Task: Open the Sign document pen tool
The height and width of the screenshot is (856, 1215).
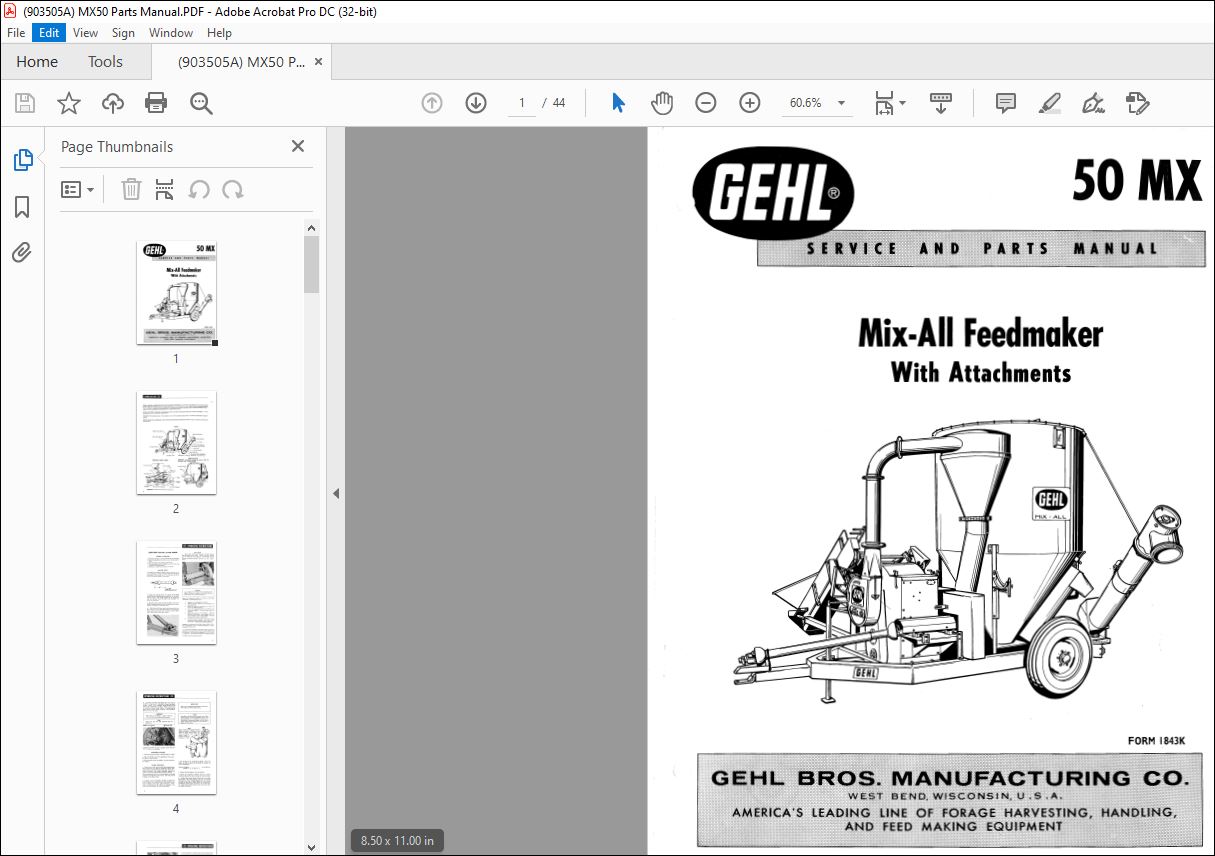Action: tap(1094, 103)
